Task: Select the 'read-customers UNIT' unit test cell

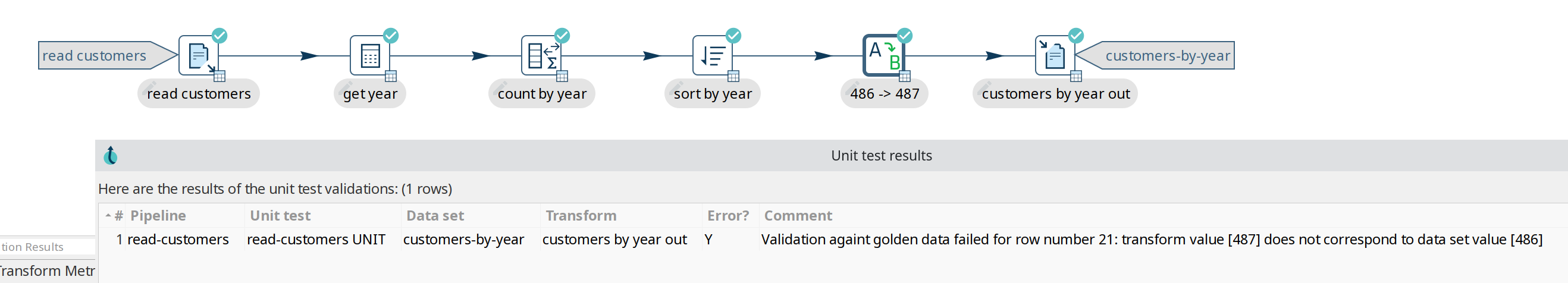Action: click(316, 239)
